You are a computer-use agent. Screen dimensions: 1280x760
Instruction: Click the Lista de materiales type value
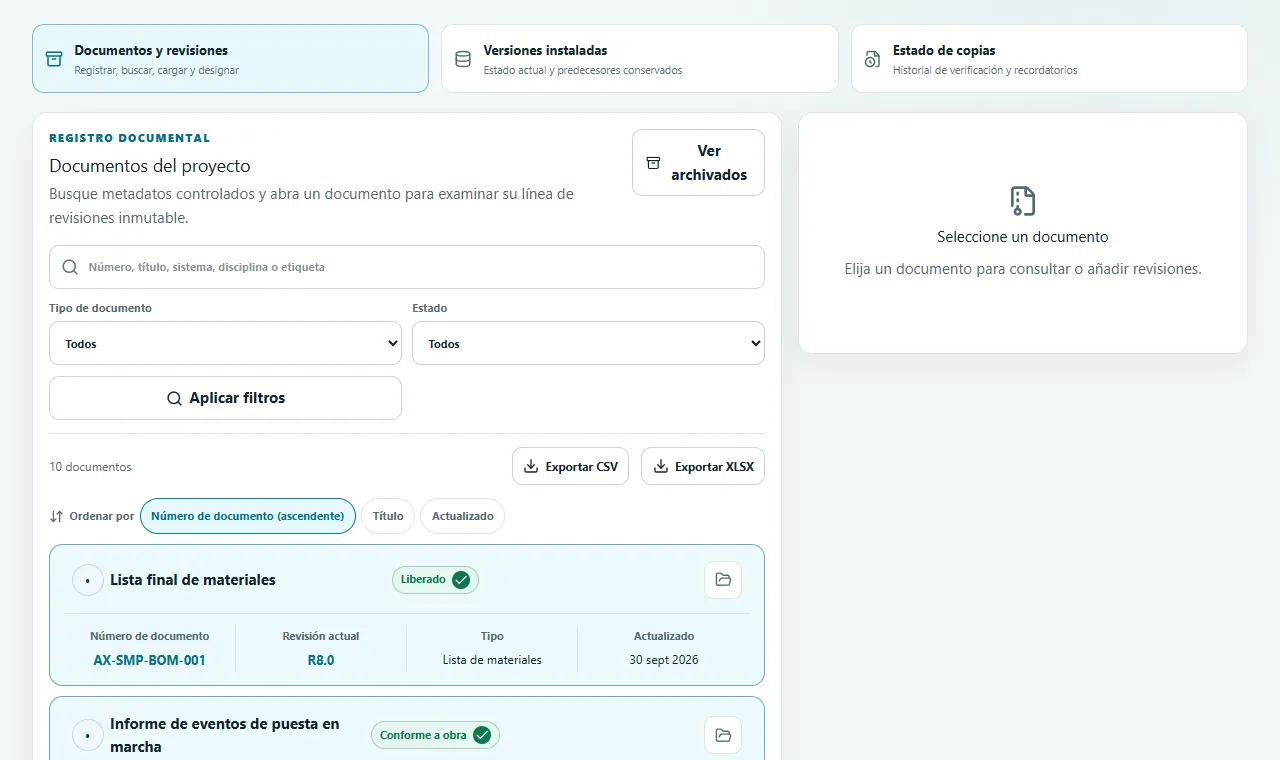(492, 660)
